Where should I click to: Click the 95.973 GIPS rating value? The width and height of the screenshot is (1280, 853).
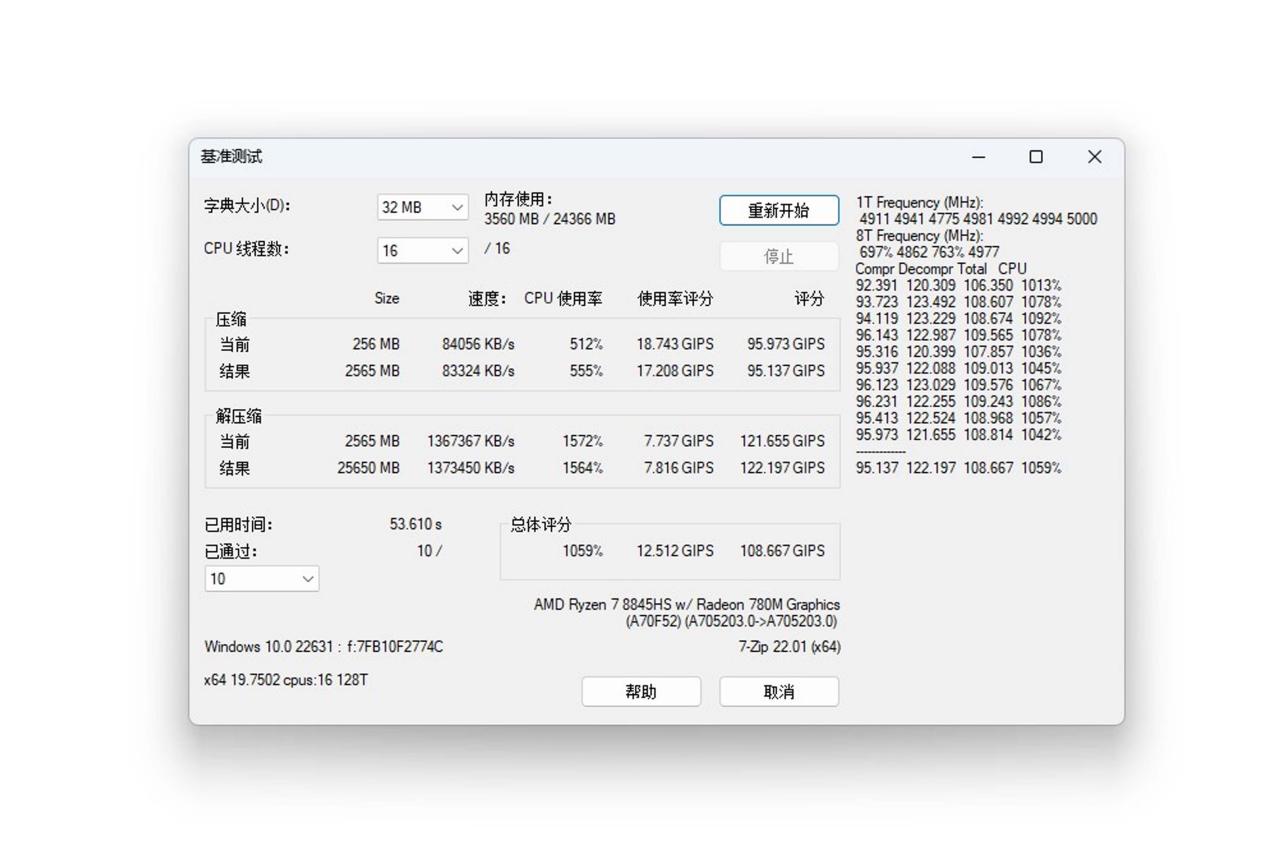click(786, 344)
